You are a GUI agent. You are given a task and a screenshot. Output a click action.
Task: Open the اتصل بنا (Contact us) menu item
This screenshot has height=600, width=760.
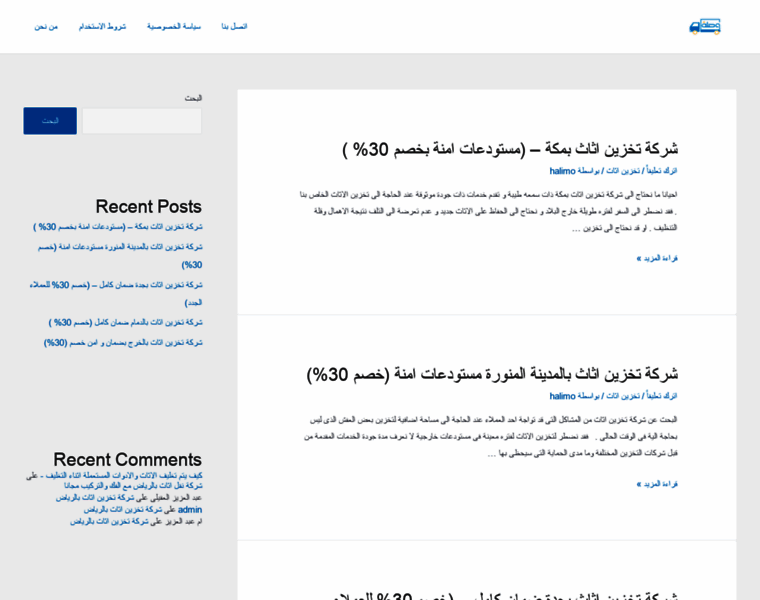coord(233,26)
